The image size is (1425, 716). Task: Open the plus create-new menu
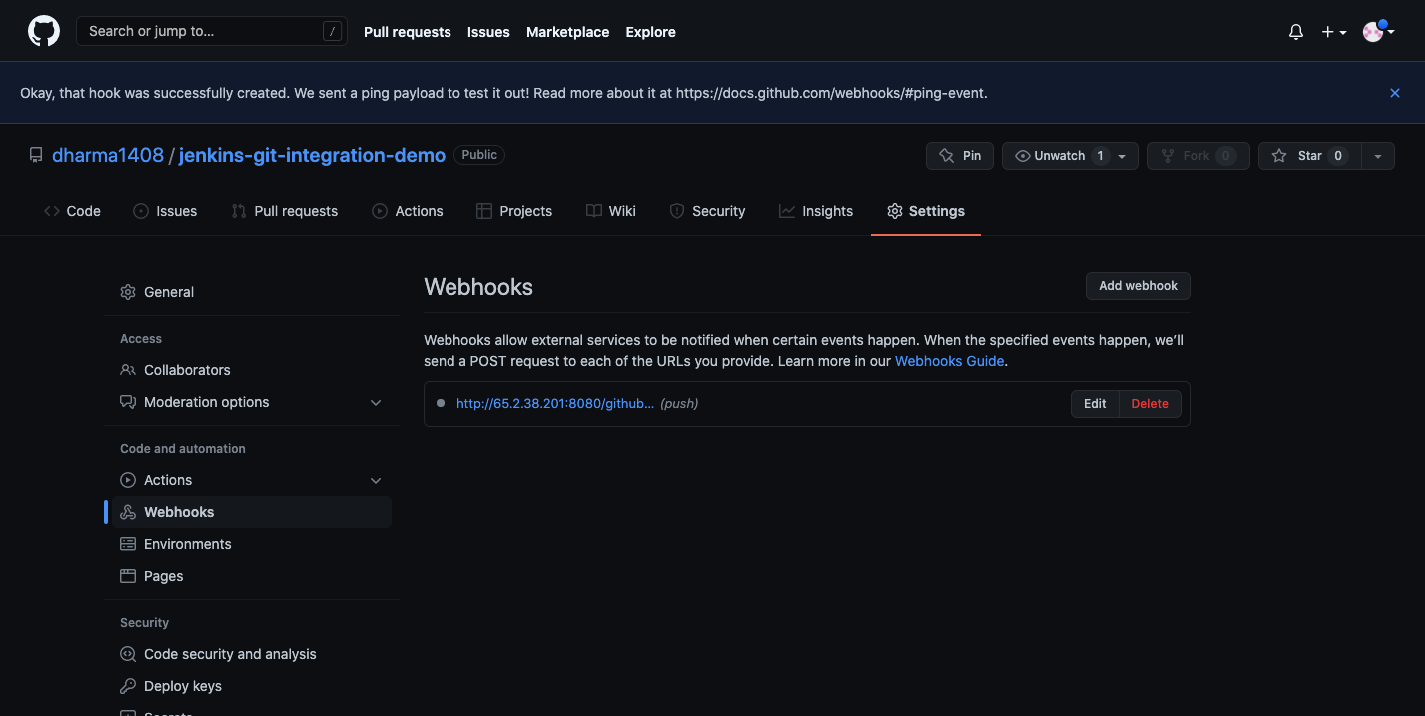(1334, 32)
